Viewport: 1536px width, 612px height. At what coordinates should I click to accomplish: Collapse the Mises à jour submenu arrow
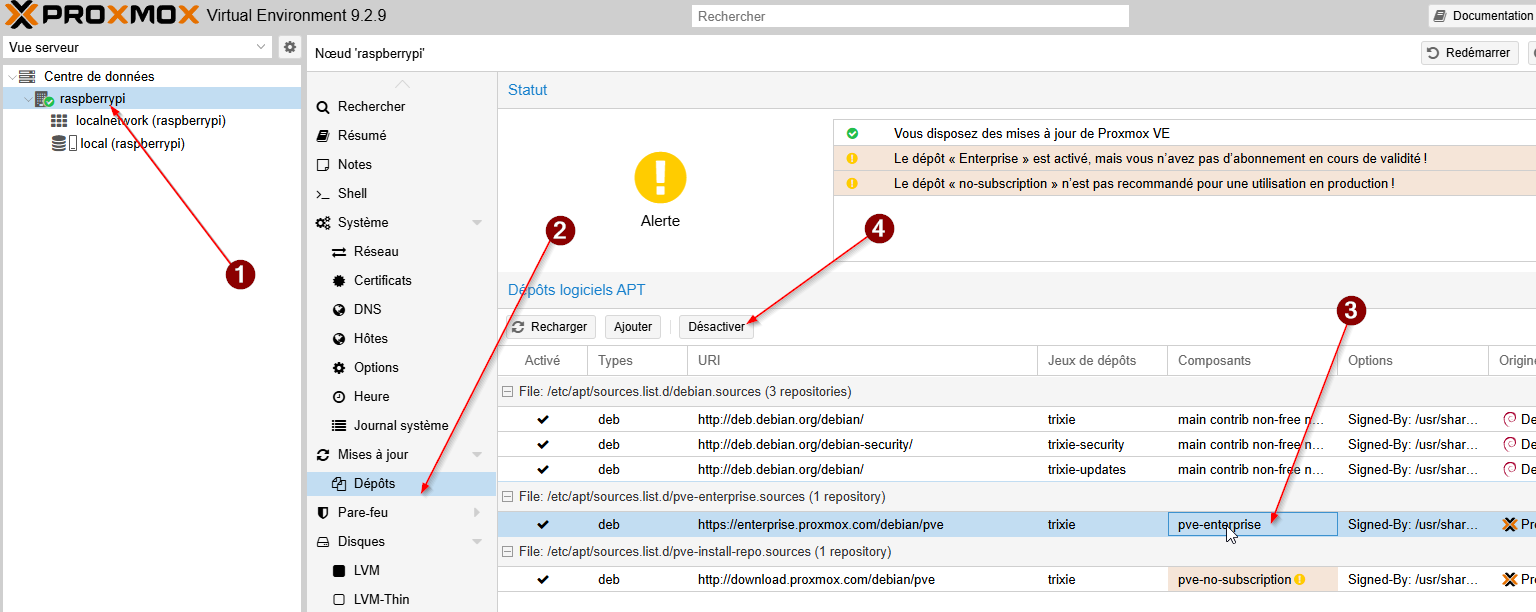coord(477,454)
